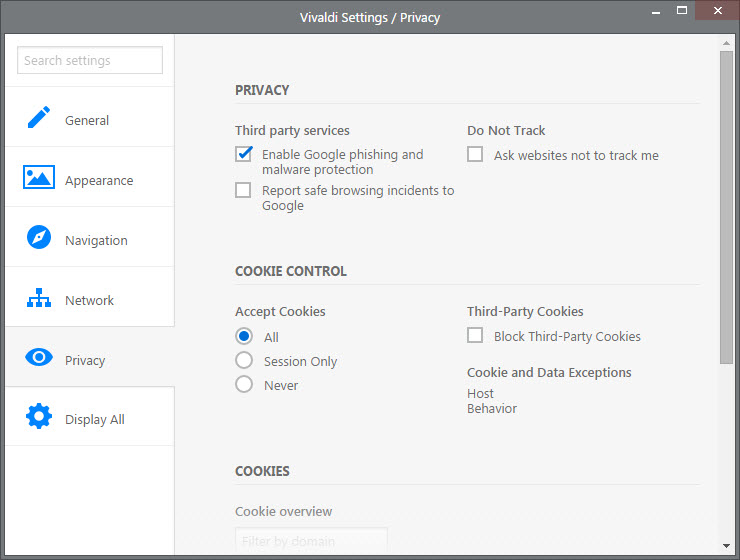Click the COOKIES section heading
The image size is (740, 560).
262,471
